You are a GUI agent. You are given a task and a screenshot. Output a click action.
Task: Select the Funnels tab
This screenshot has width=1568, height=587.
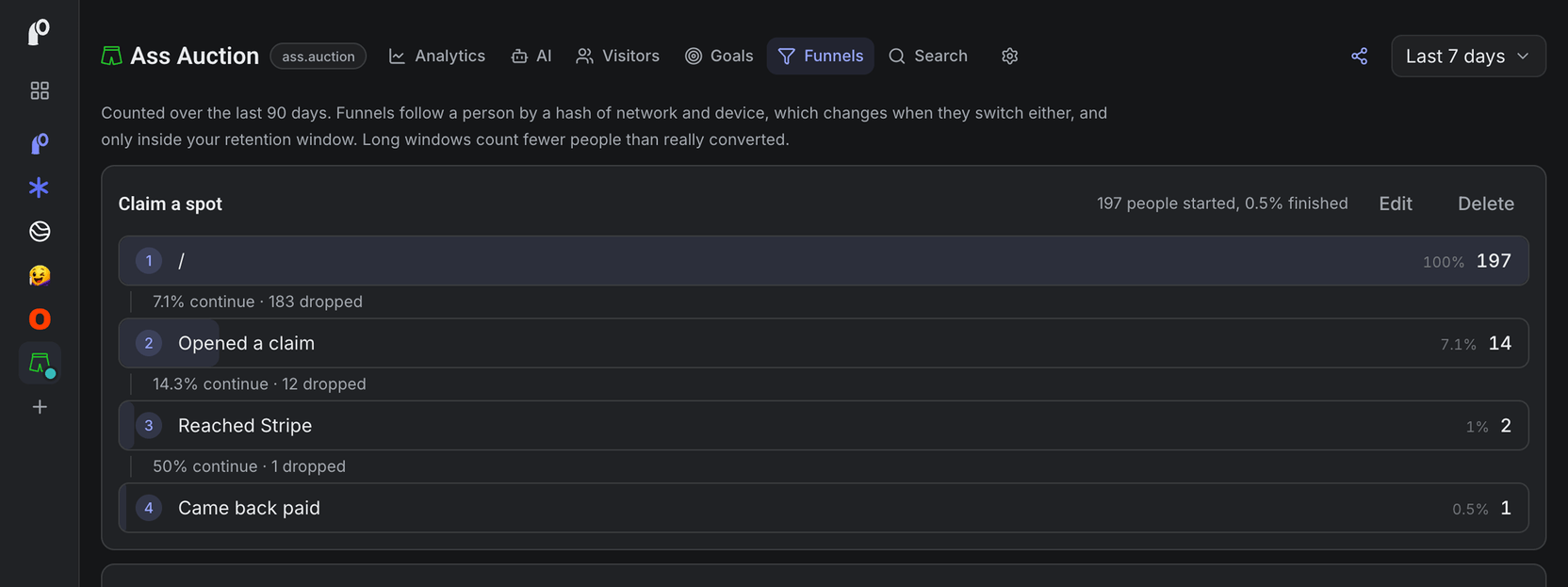pos(821,57)
